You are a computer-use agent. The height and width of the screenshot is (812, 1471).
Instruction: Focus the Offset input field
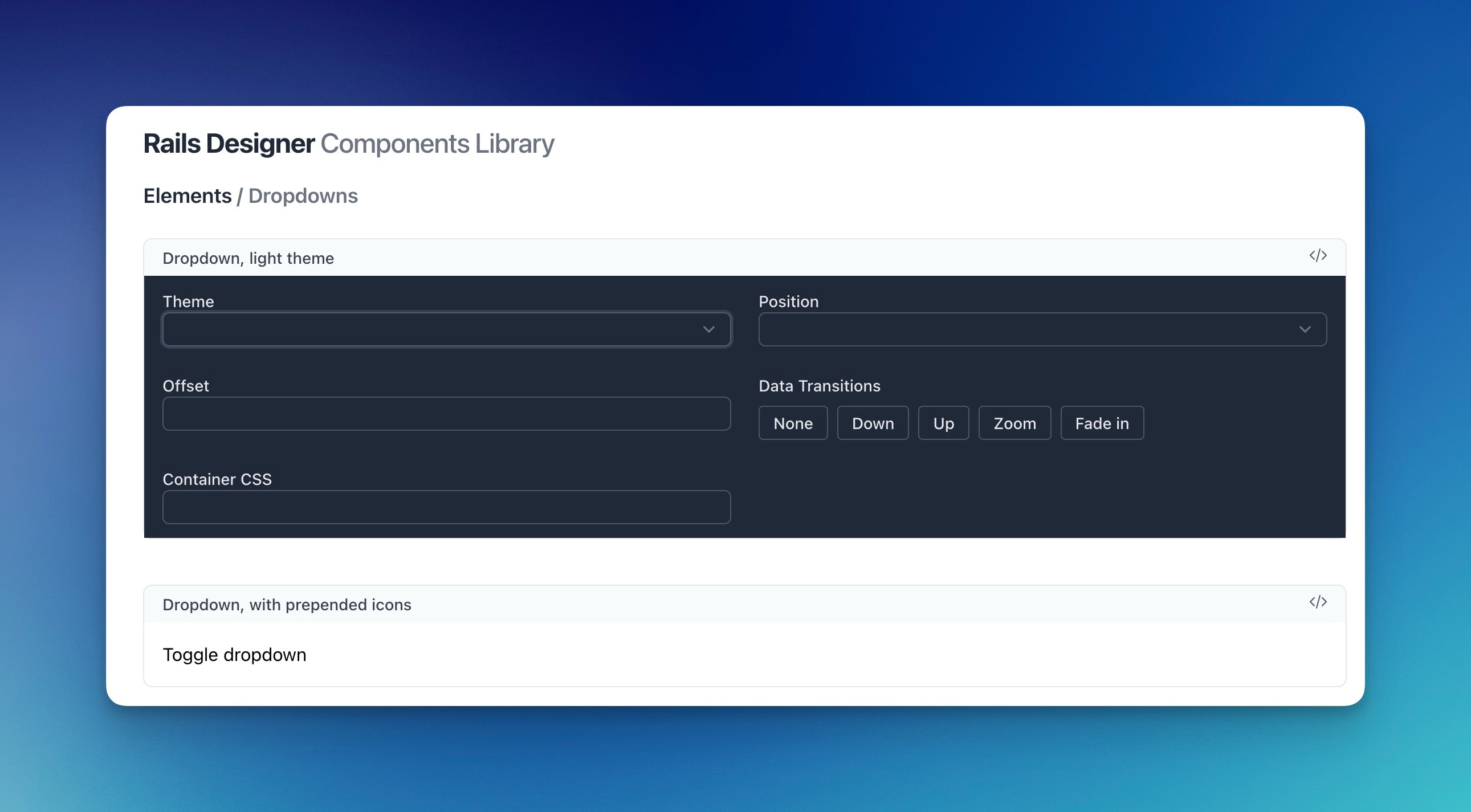pos(447,414)
